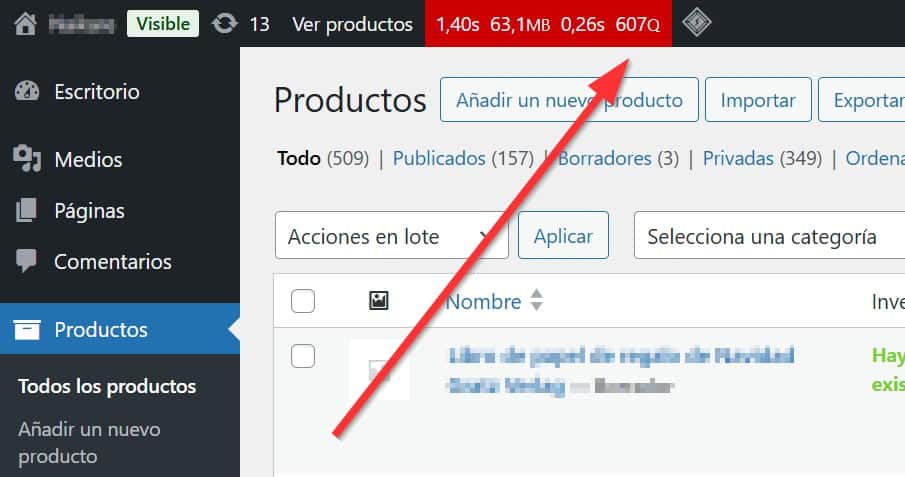Click the Productos archive box icon

point(27,329)
